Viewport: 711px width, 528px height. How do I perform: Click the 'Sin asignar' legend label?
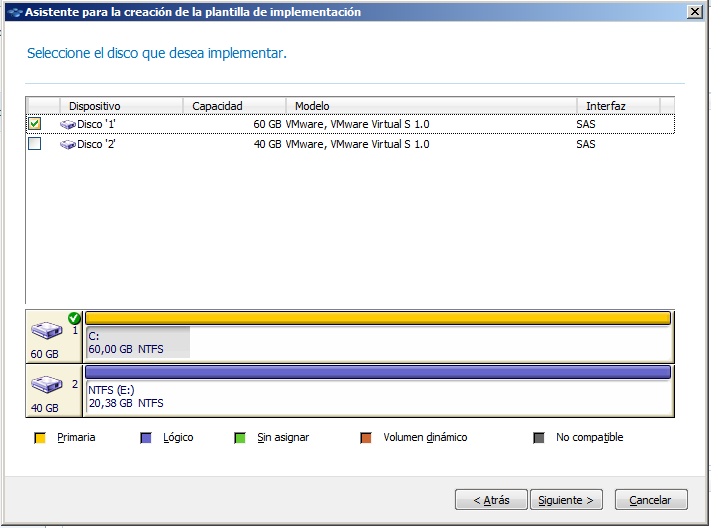tap(283, 437)
